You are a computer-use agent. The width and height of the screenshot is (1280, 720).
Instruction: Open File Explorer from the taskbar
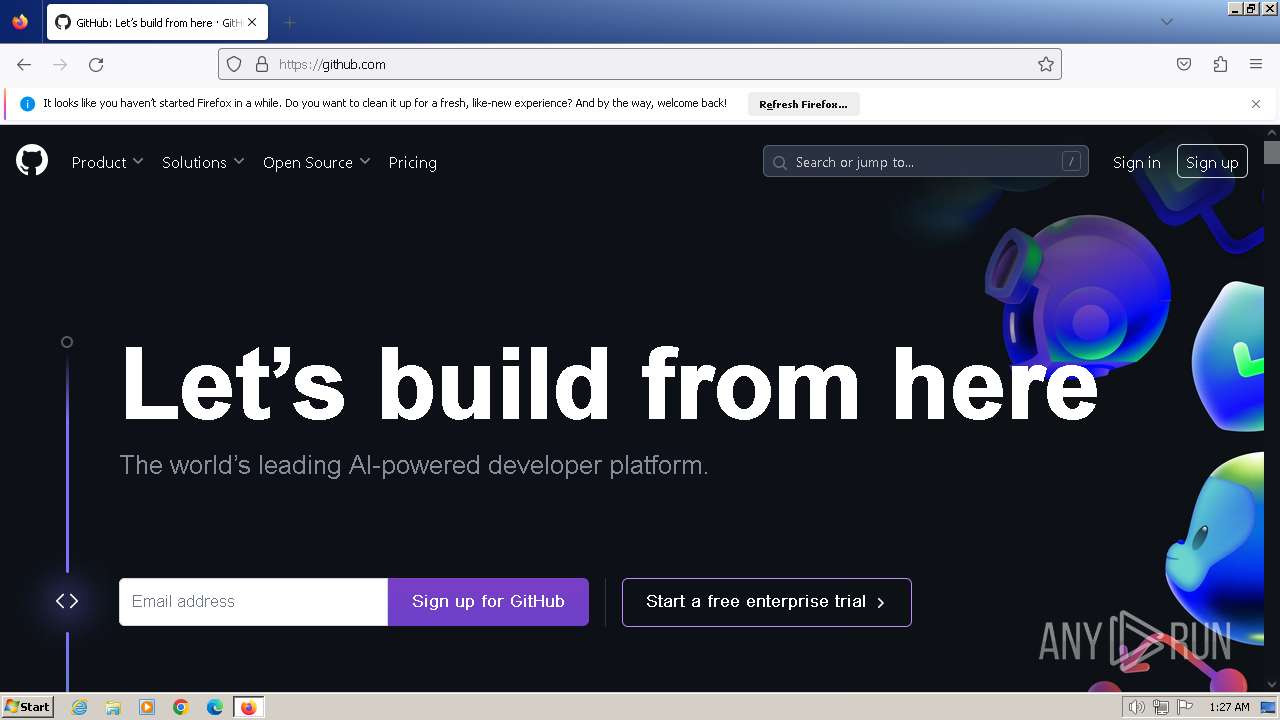click(113, 707)
